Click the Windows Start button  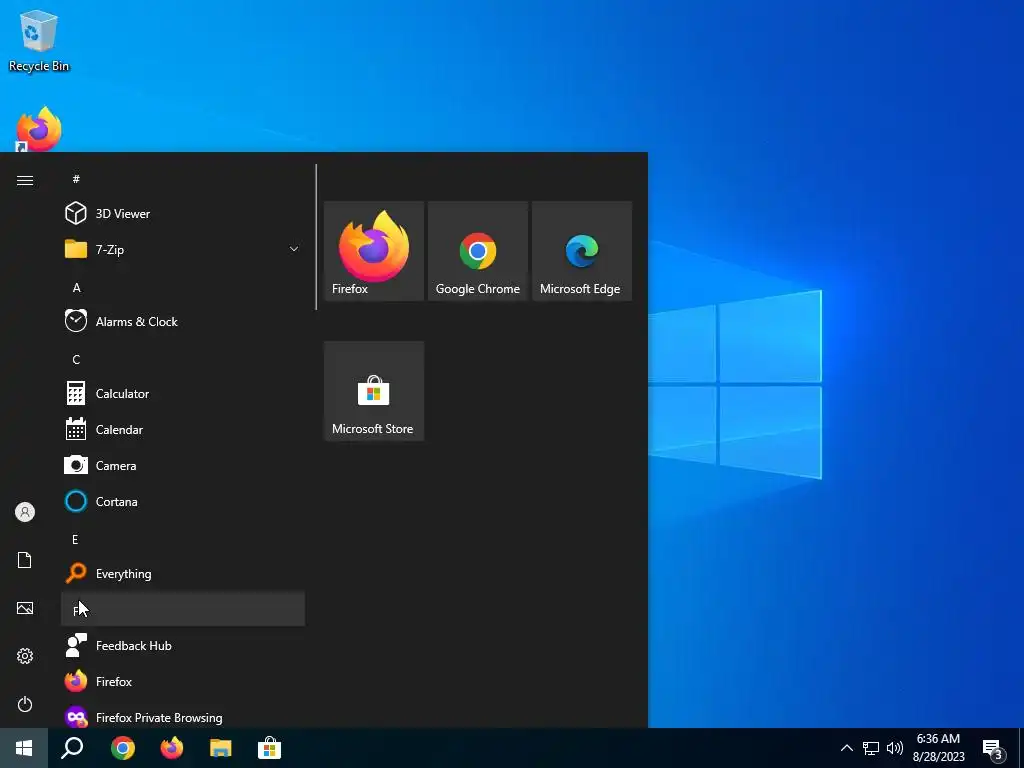pos(24,748)
